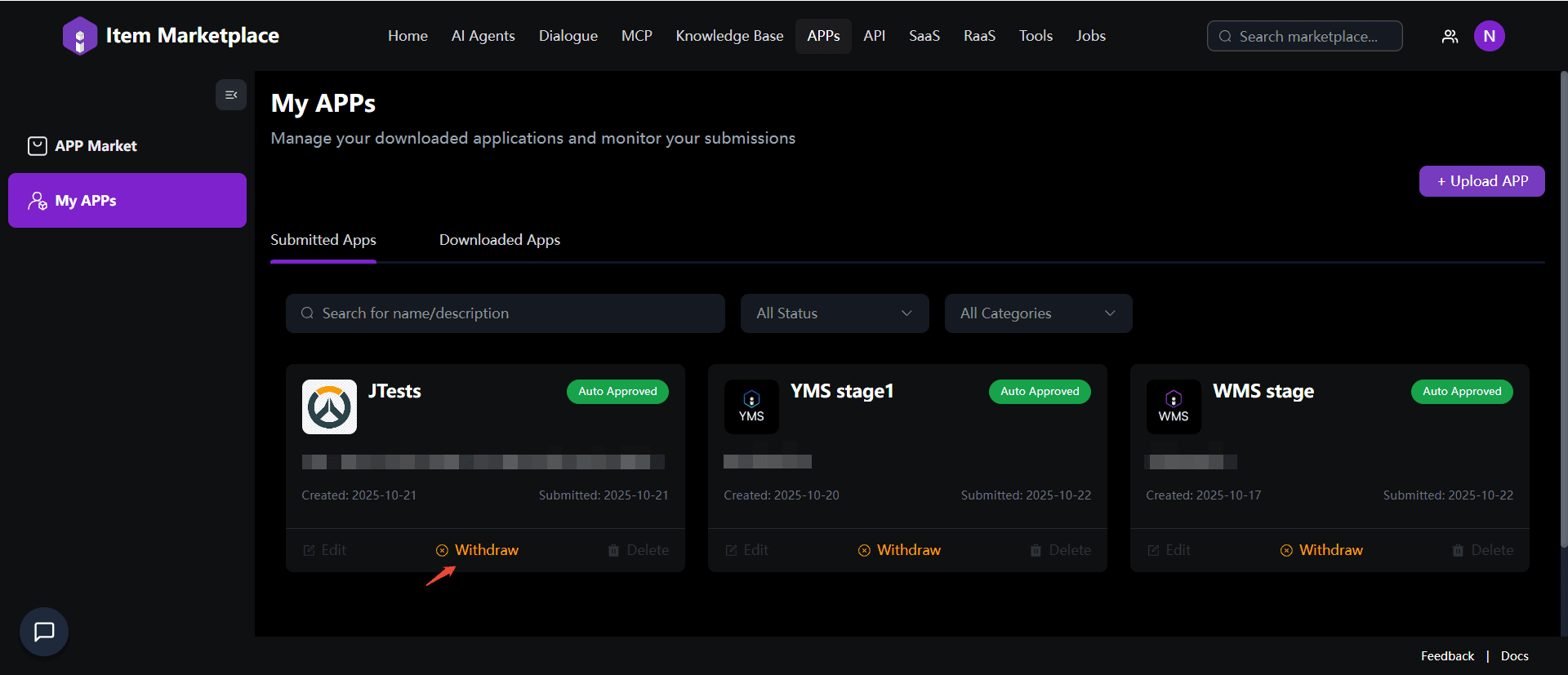This screenshot has width=1568, height=675.
Task: Click the JTests app logo thumbnail
Action: [x=329, y=406]
